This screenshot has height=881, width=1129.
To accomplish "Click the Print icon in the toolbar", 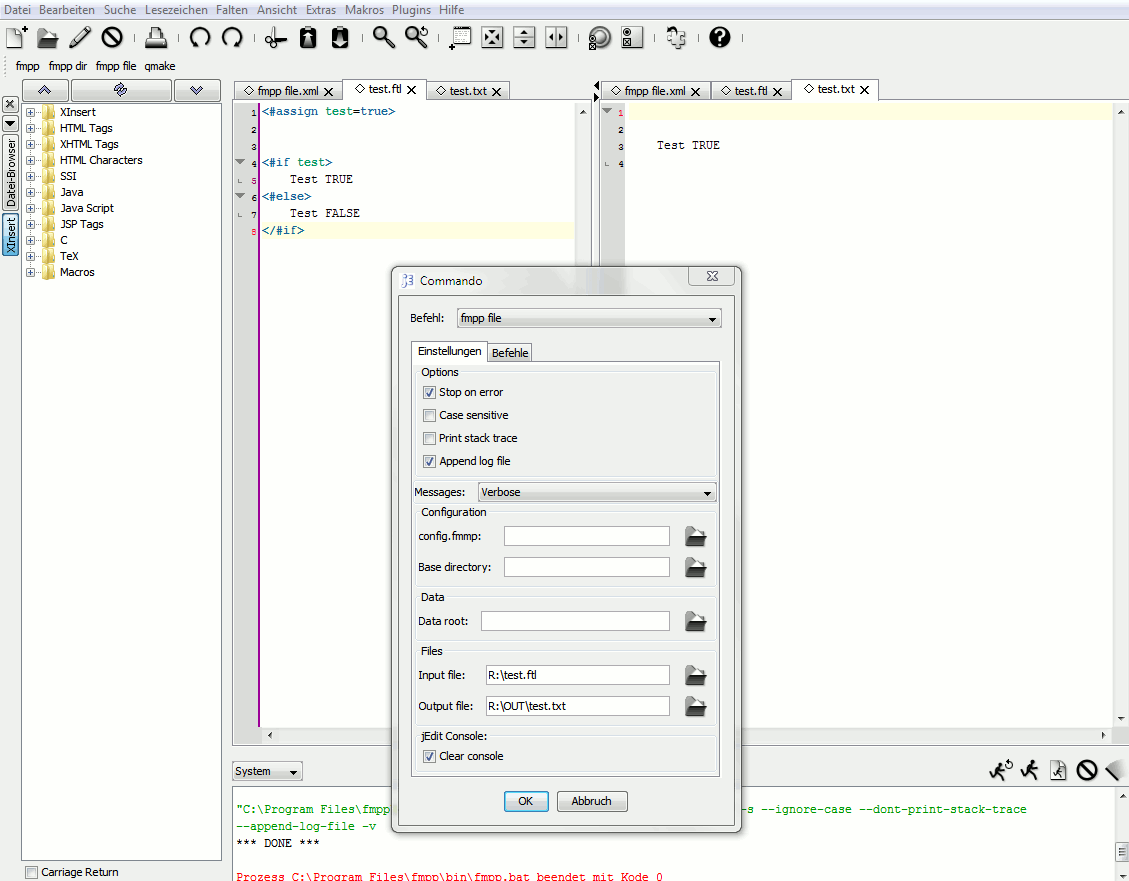I will point(155,38).
